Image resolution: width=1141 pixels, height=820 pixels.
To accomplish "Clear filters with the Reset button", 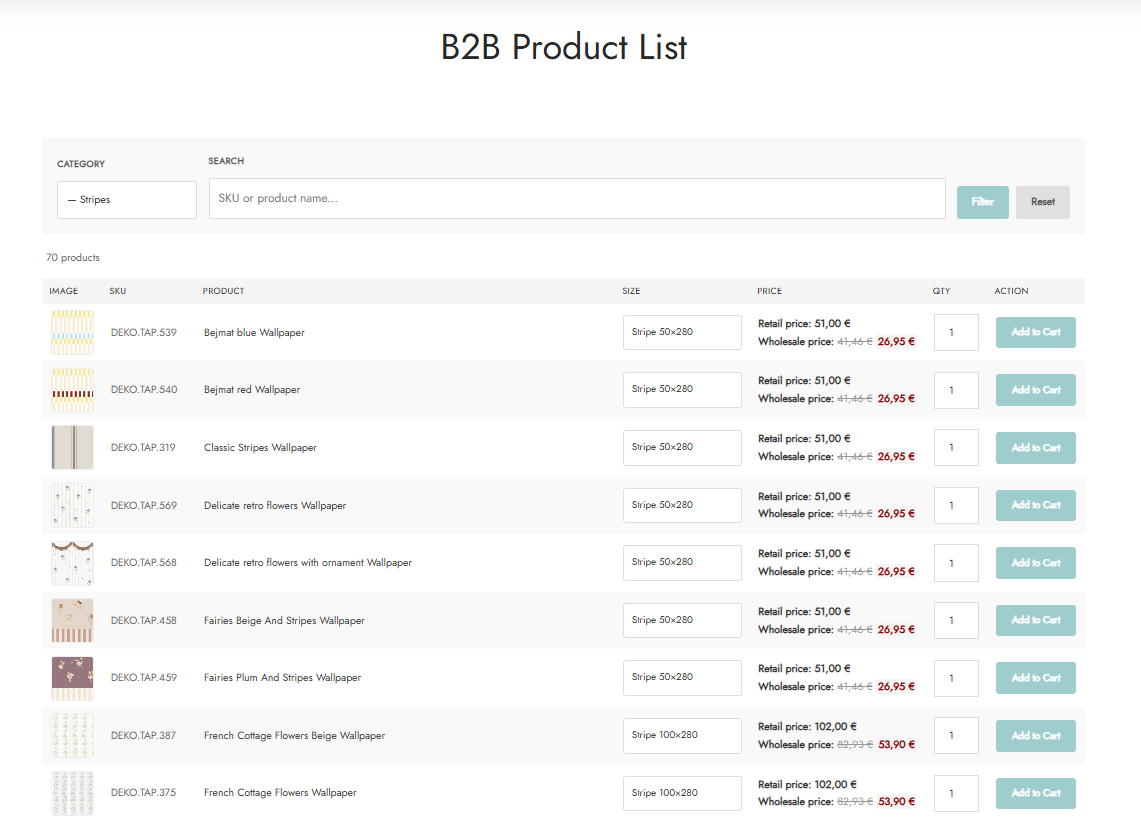I will pos(1043,202).
